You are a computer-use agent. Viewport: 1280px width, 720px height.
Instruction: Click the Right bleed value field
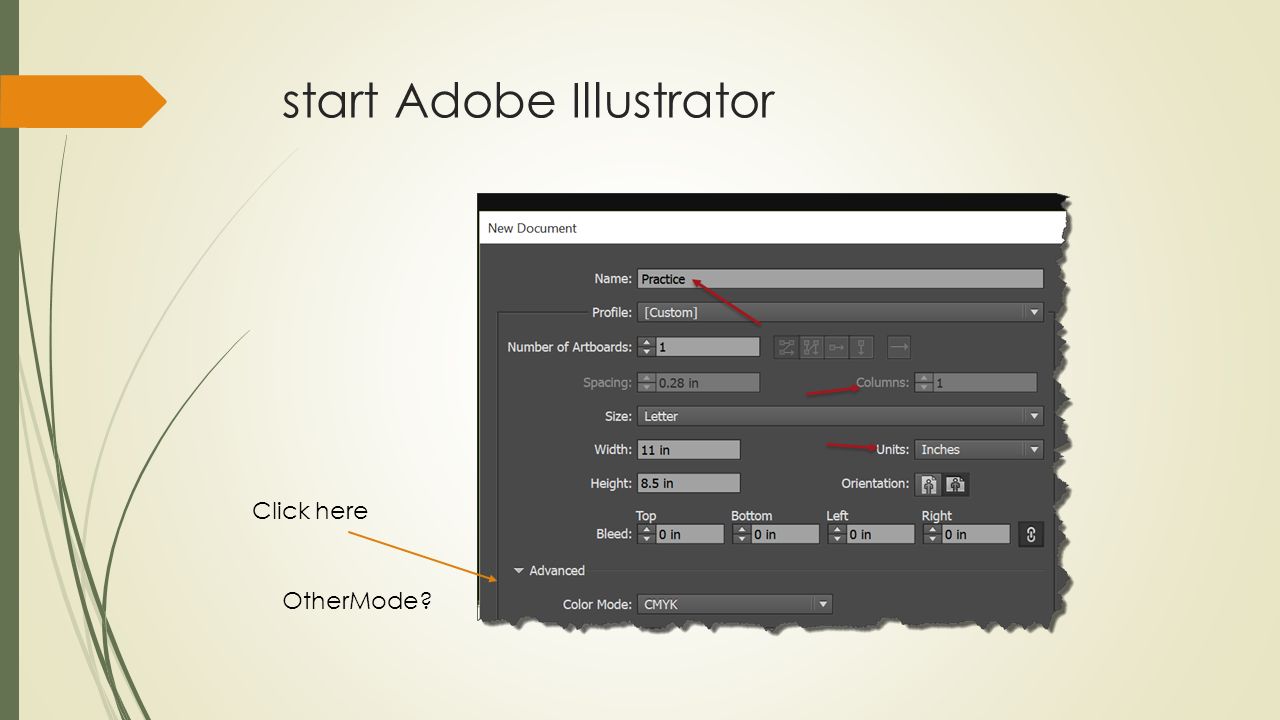pos(975,534)
